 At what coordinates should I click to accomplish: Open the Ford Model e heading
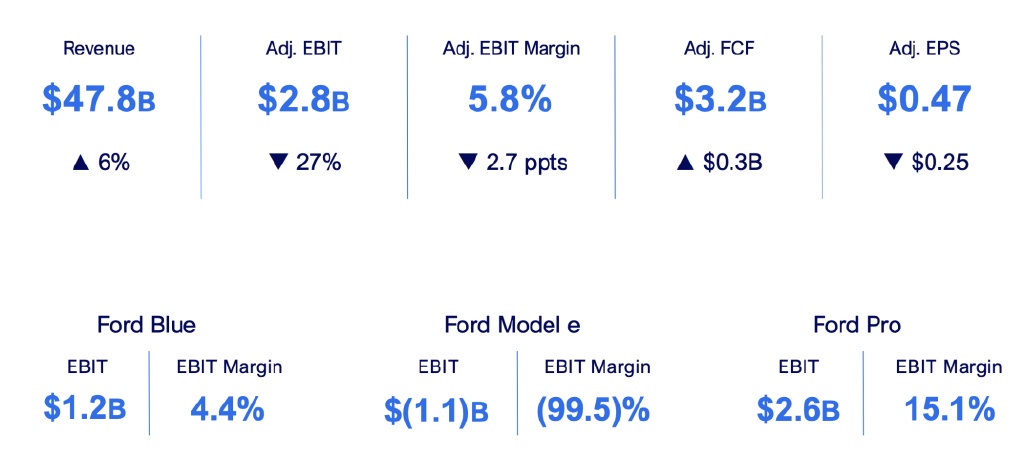point(512,325)
